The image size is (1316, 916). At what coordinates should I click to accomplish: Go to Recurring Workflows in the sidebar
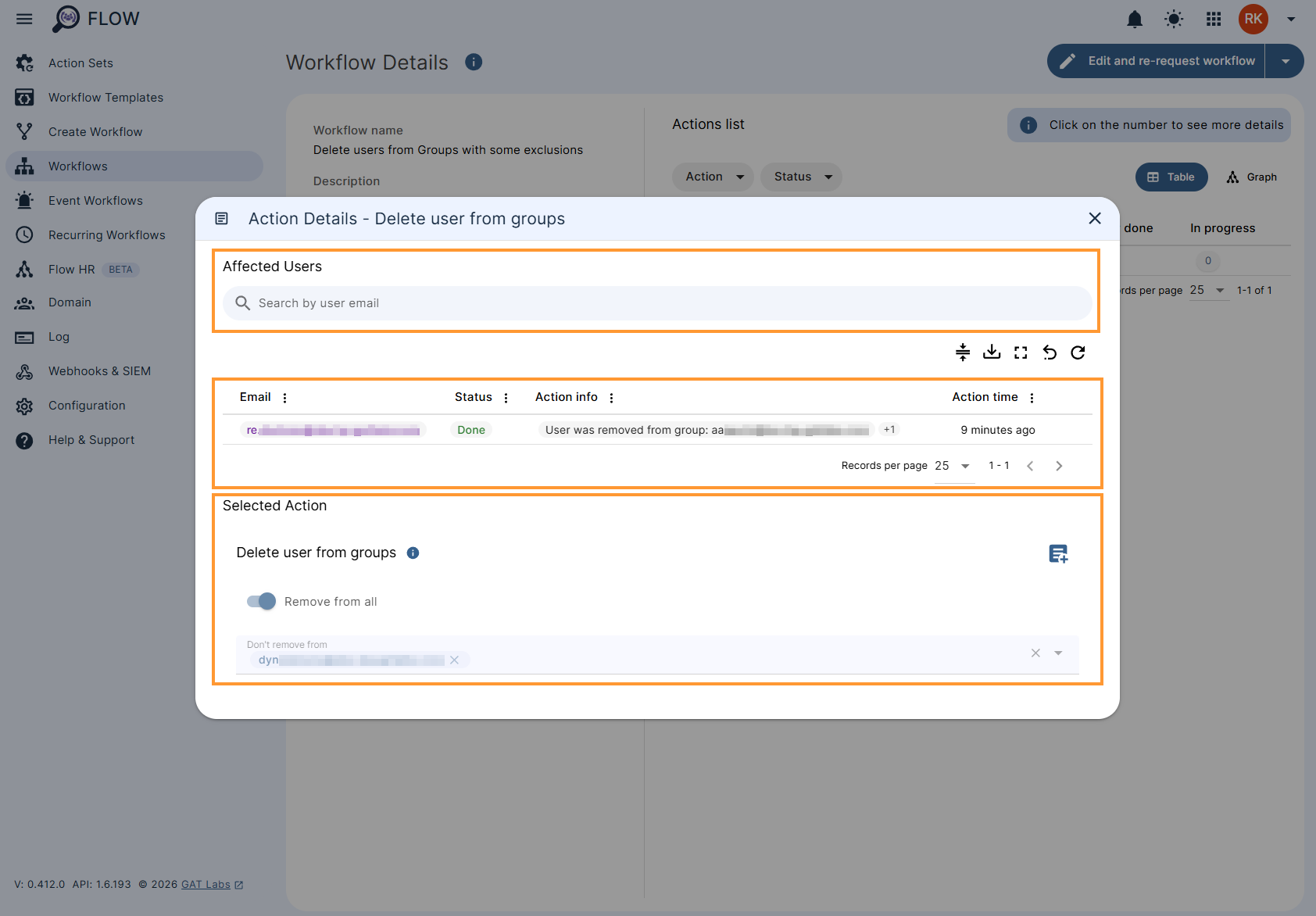106,234
